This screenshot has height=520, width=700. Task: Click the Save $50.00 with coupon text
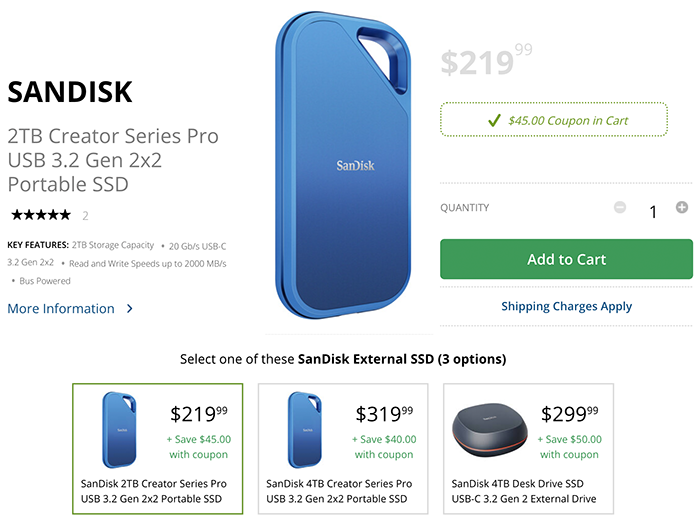[570, 447]
